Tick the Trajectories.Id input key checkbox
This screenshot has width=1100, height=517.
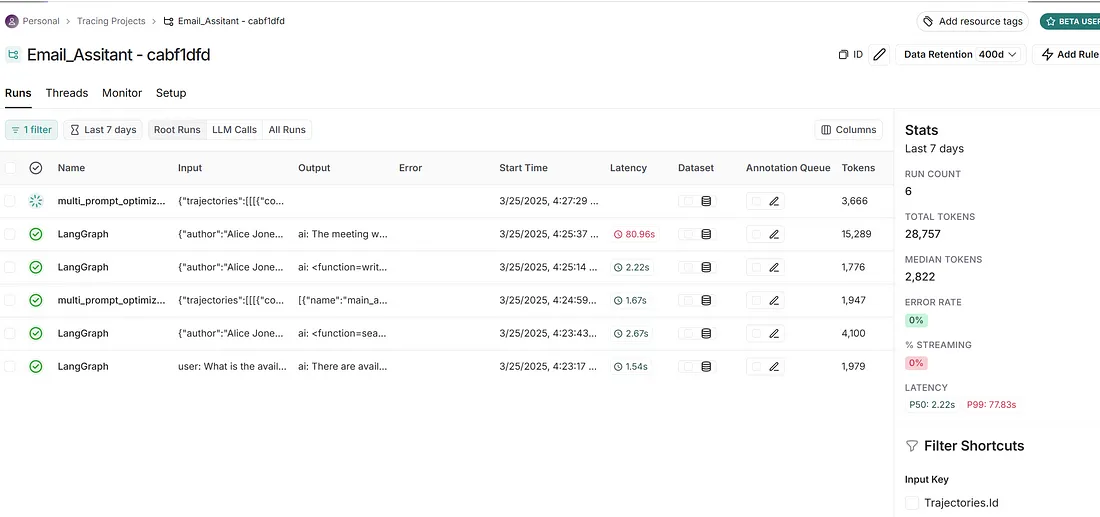coord(912,502)
